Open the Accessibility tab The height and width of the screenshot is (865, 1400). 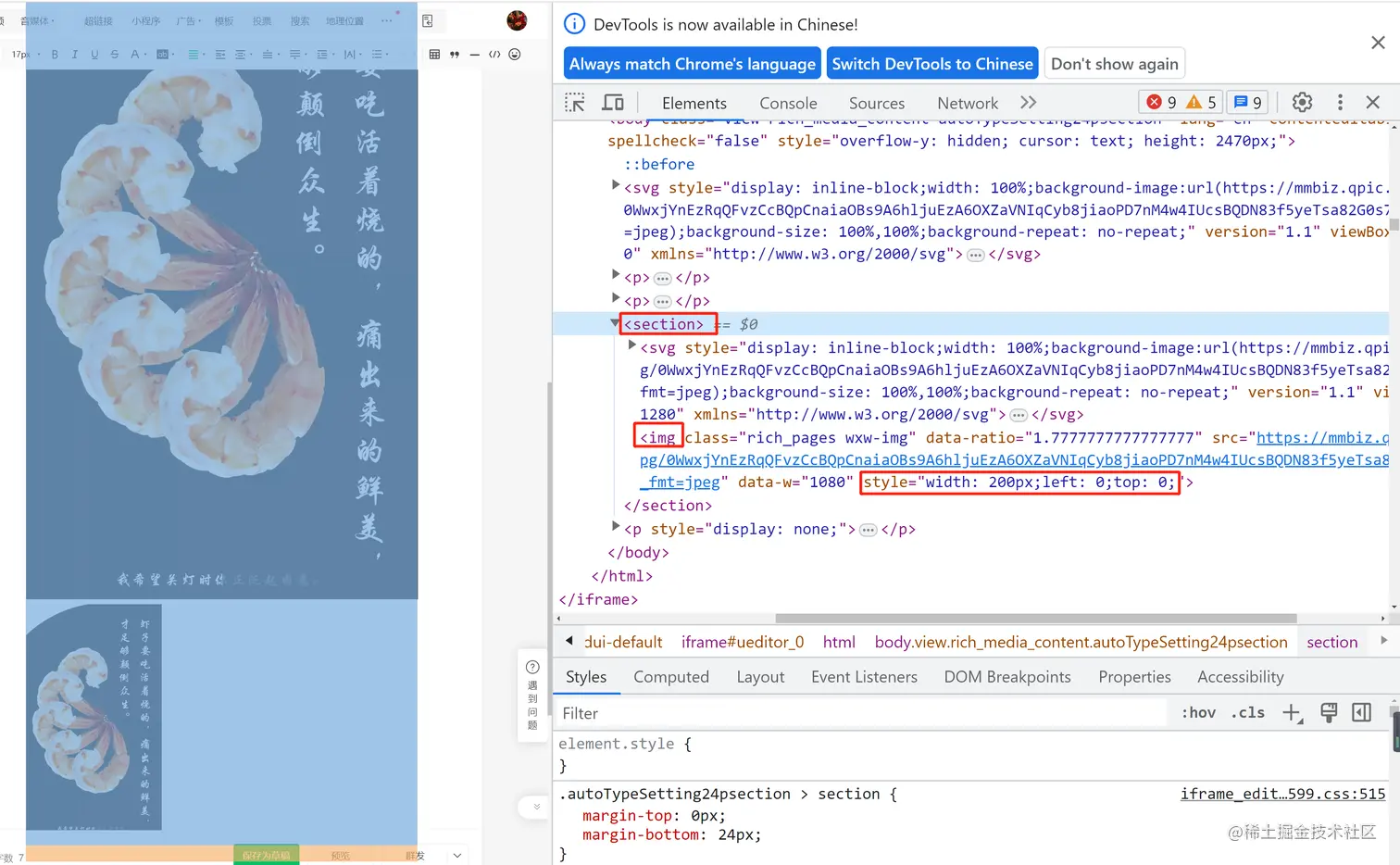1241,677
